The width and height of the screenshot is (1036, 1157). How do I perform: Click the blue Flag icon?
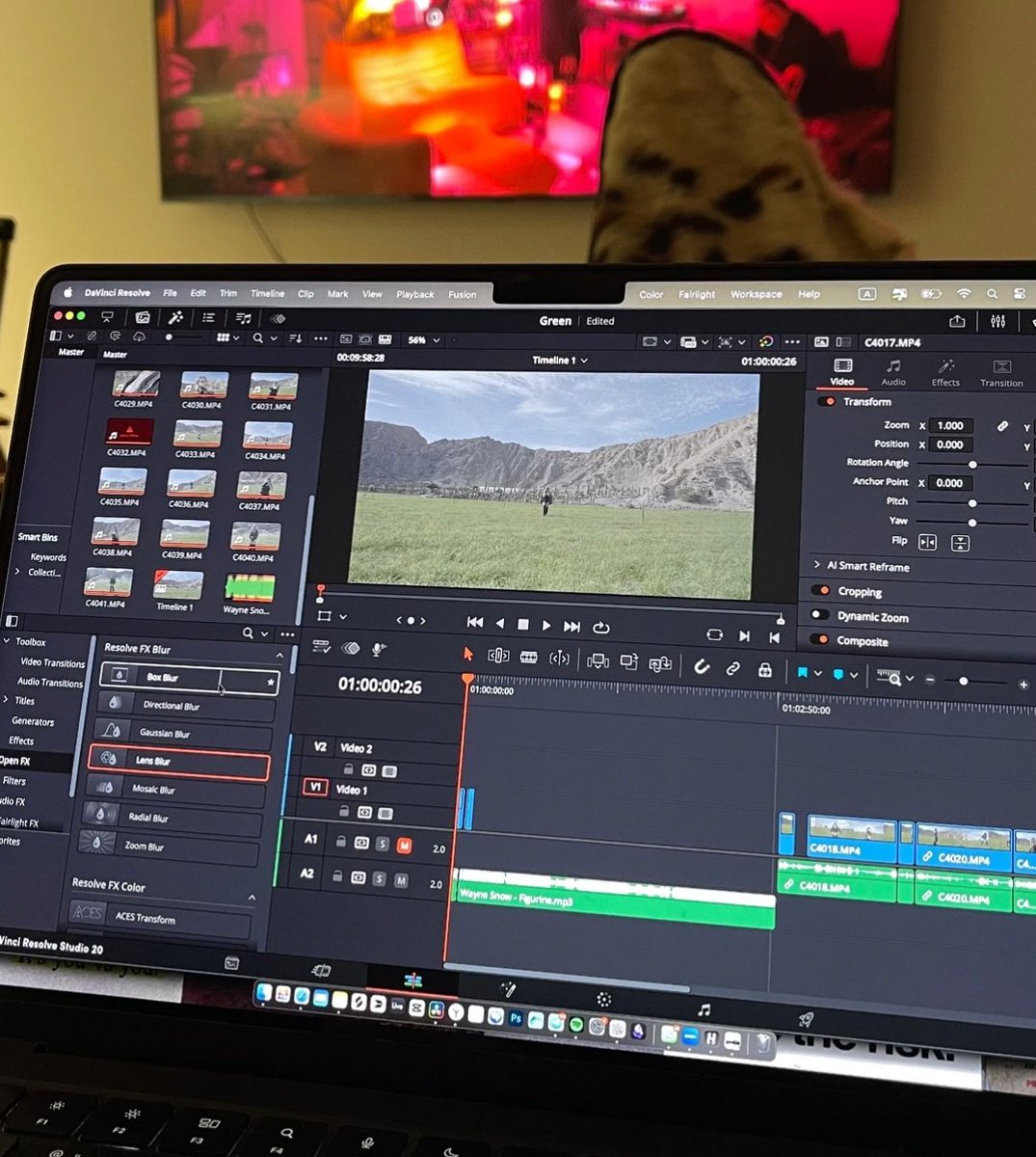point(802,672)
